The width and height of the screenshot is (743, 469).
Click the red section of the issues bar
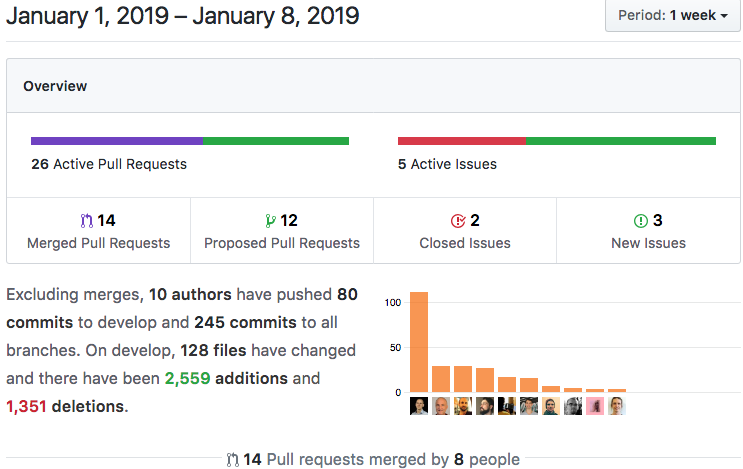click(x=462, y=141)
